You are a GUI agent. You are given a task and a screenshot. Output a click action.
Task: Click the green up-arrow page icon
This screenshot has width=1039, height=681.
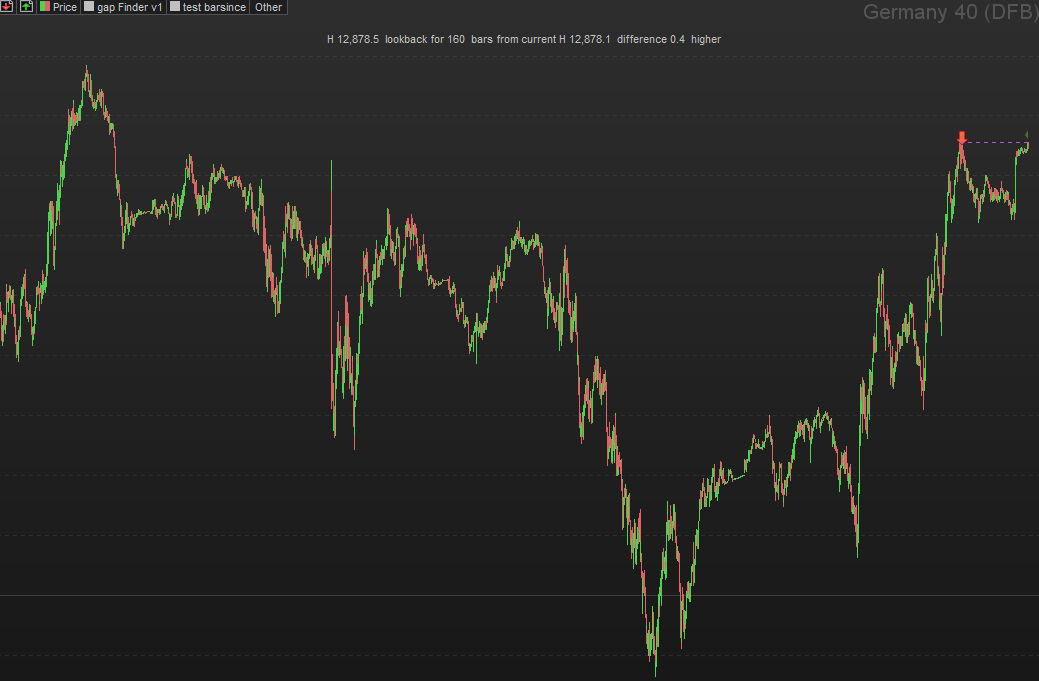pyautogui.click(x=26, y=7)
